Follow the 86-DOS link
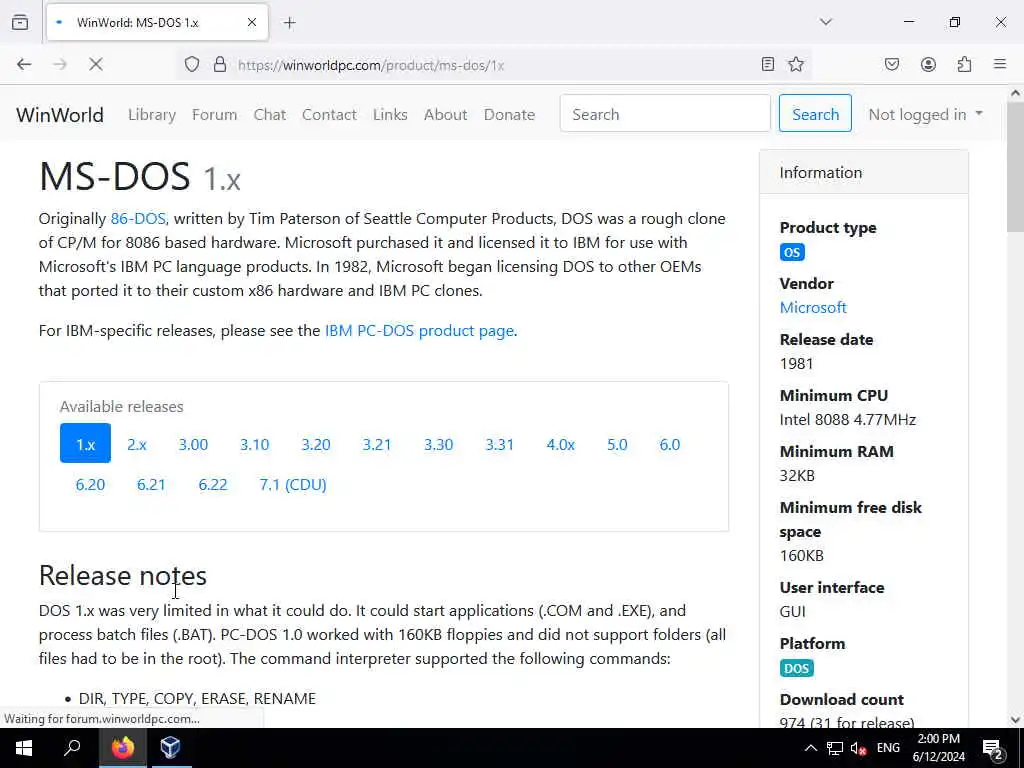 click(x=138, y=219)
